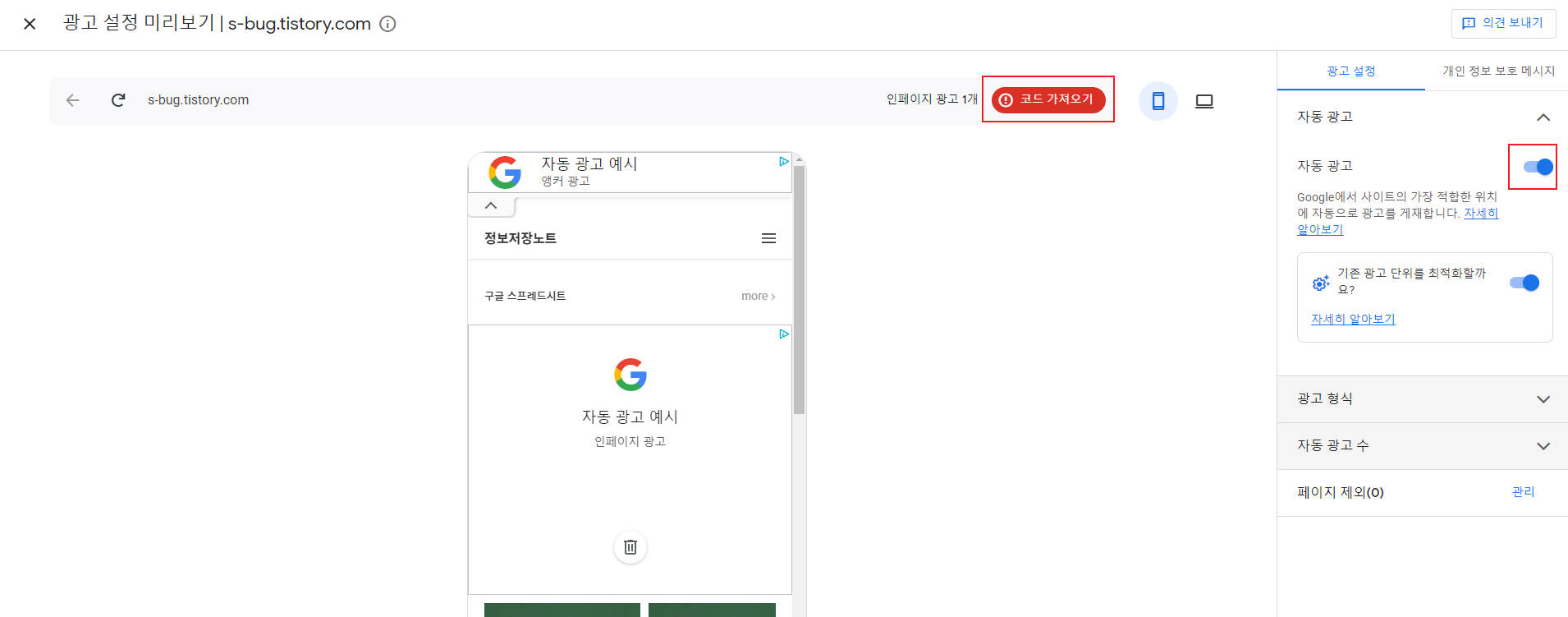The width and height of the screenshot is (1568, 617).
Task: Open 자세히 알아보기 link in optimization card
Action: (1353, 319)
